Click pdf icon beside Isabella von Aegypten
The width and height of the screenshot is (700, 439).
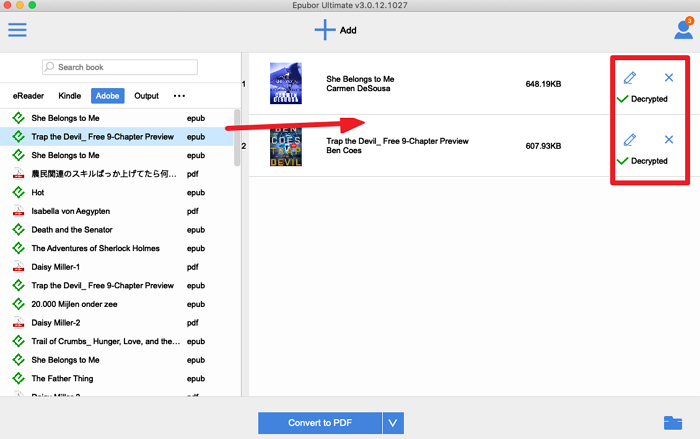pyautogui.click(x=18, y=211)
